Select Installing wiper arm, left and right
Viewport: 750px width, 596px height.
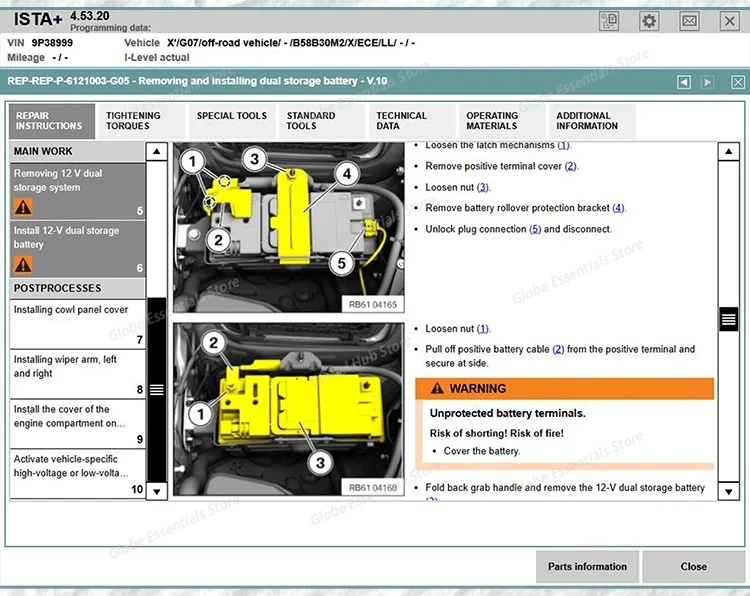click(77, 374)
